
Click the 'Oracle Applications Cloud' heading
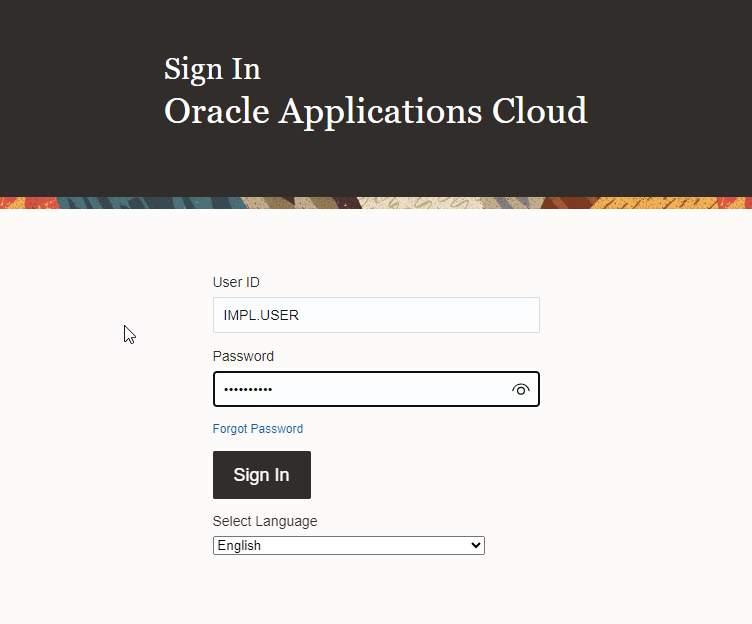[376, 111]
